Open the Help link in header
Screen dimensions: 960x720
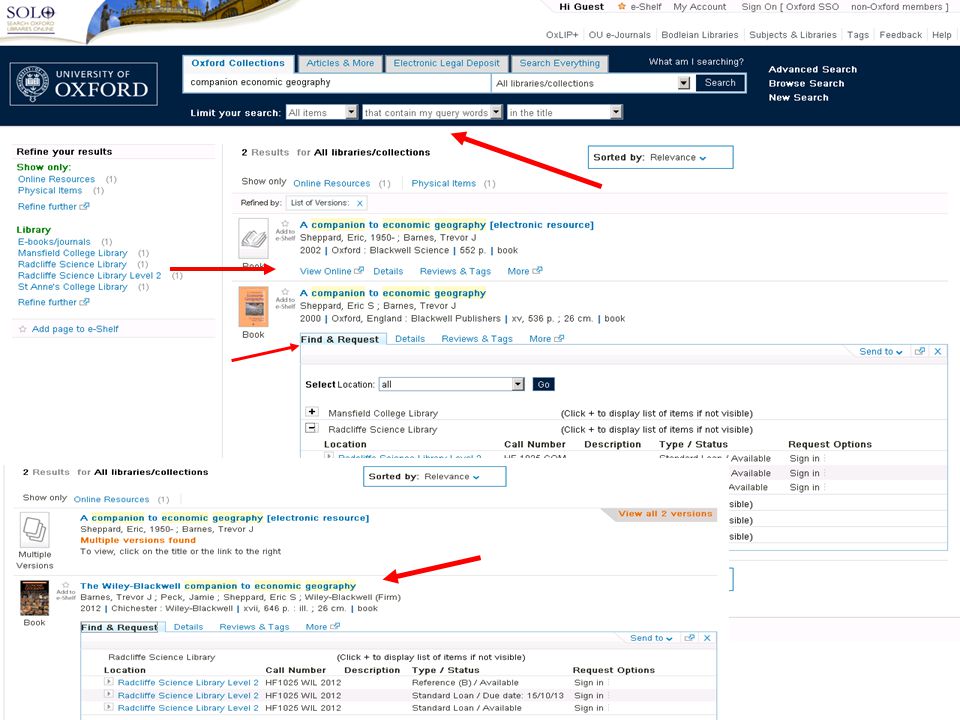tap(942, 35)
